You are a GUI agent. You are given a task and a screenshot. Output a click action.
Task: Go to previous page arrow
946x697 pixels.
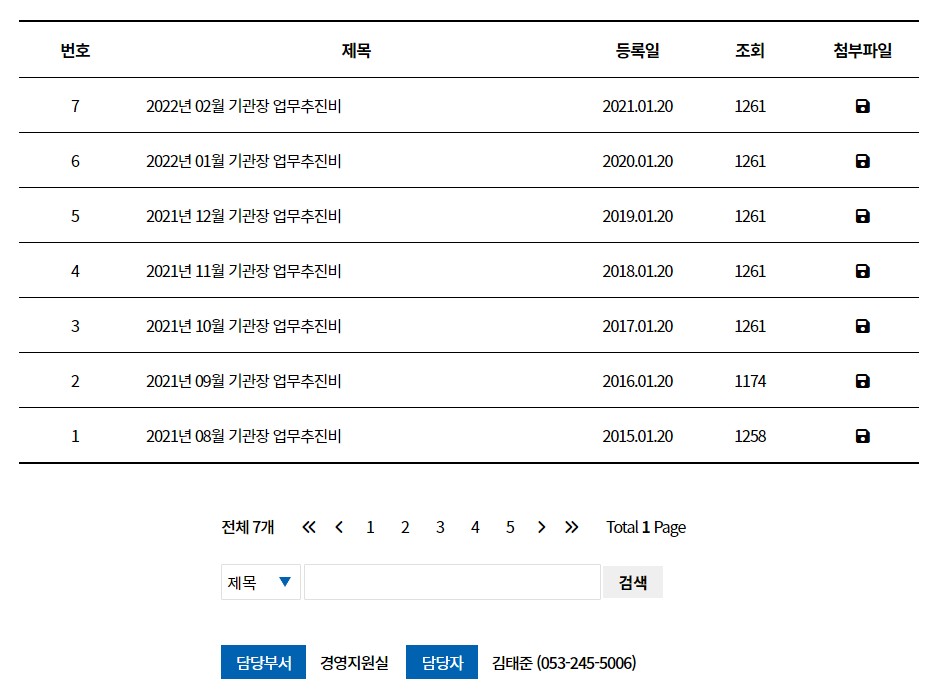point(339,527)
